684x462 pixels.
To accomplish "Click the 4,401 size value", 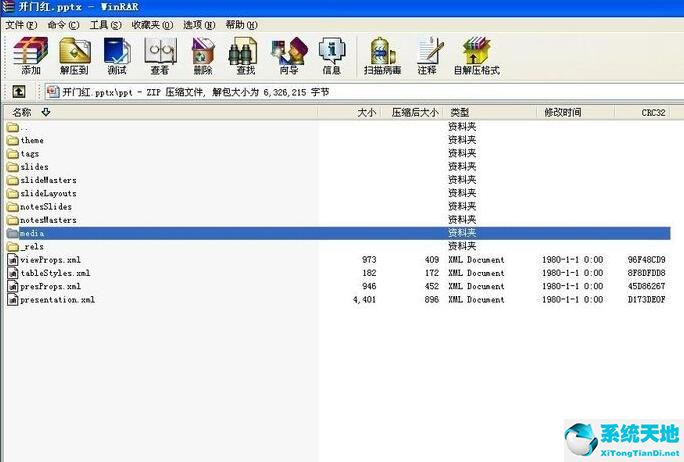I will [x=364, y=300].
